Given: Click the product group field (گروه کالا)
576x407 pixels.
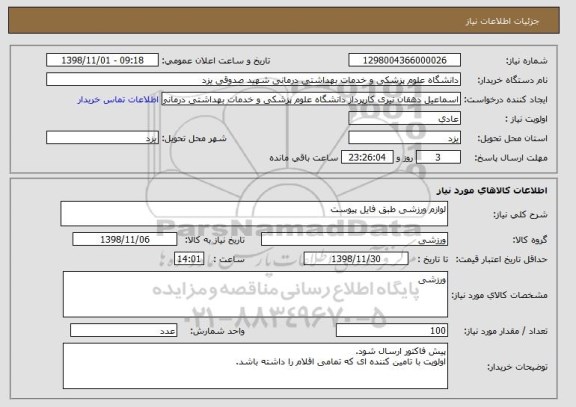Looking at the screenshot, I should pos(354,239).
